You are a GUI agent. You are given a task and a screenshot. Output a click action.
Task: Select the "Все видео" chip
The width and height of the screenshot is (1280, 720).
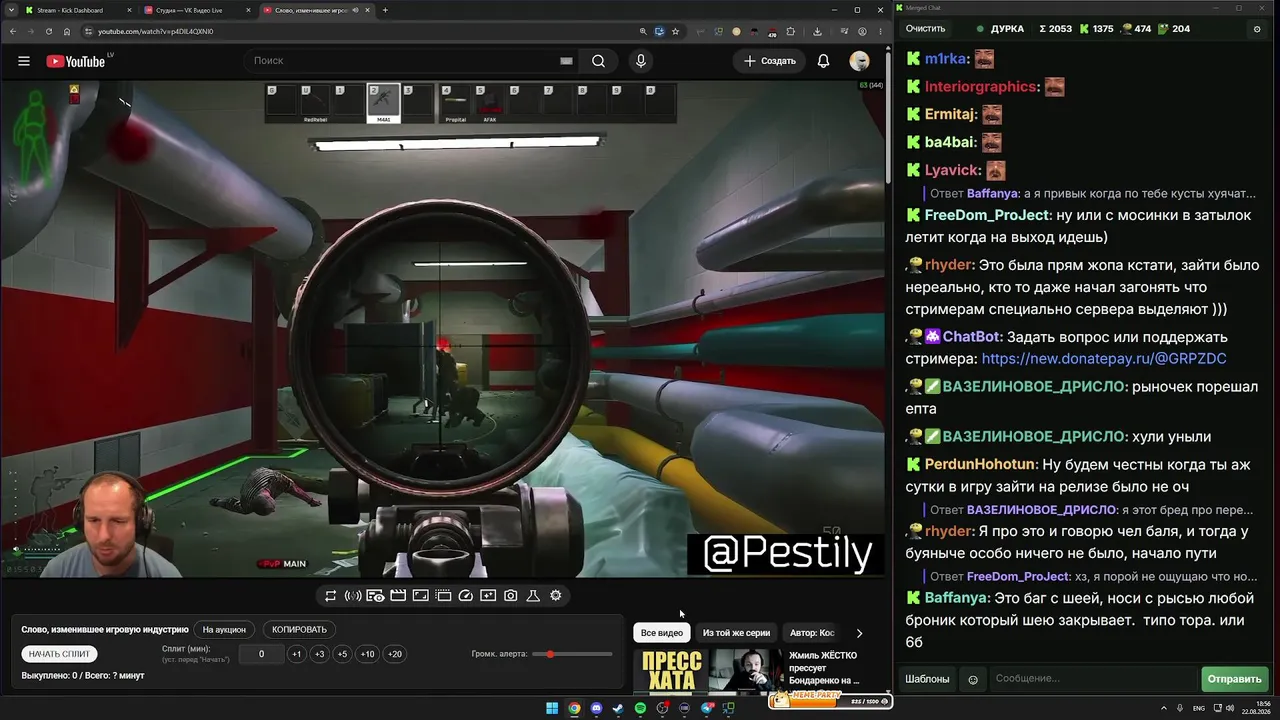(x=662, y=633)
